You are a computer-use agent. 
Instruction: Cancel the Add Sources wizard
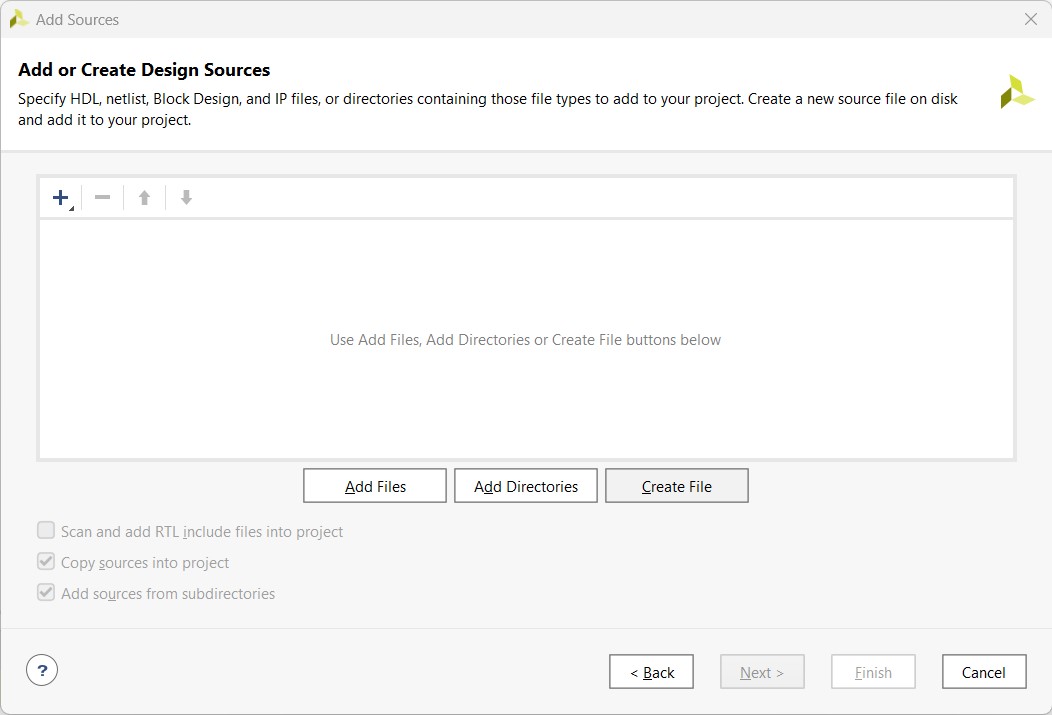[x=984, y=671]
